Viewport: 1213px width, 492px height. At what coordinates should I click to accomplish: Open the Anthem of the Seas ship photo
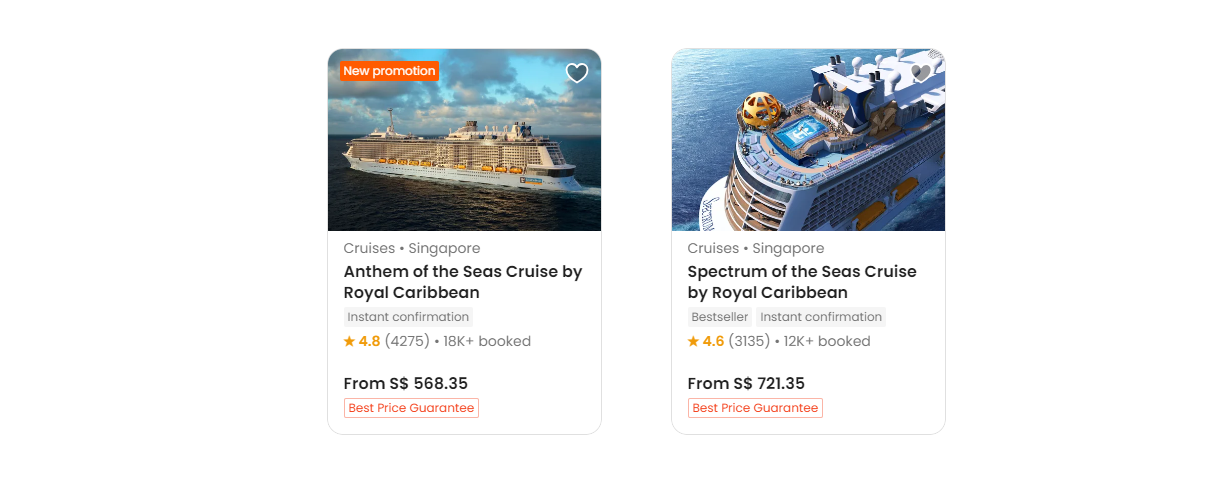464,150
